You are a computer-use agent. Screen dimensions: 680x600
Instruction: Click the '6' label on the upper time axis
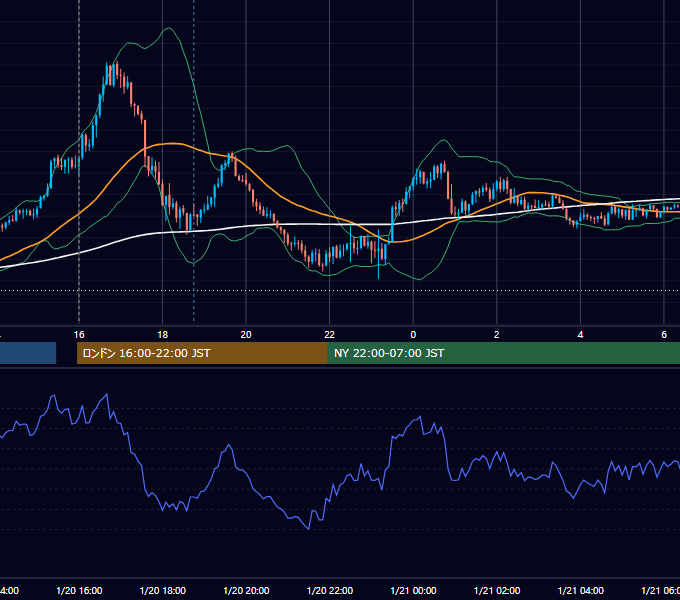(x=664, y=335)
